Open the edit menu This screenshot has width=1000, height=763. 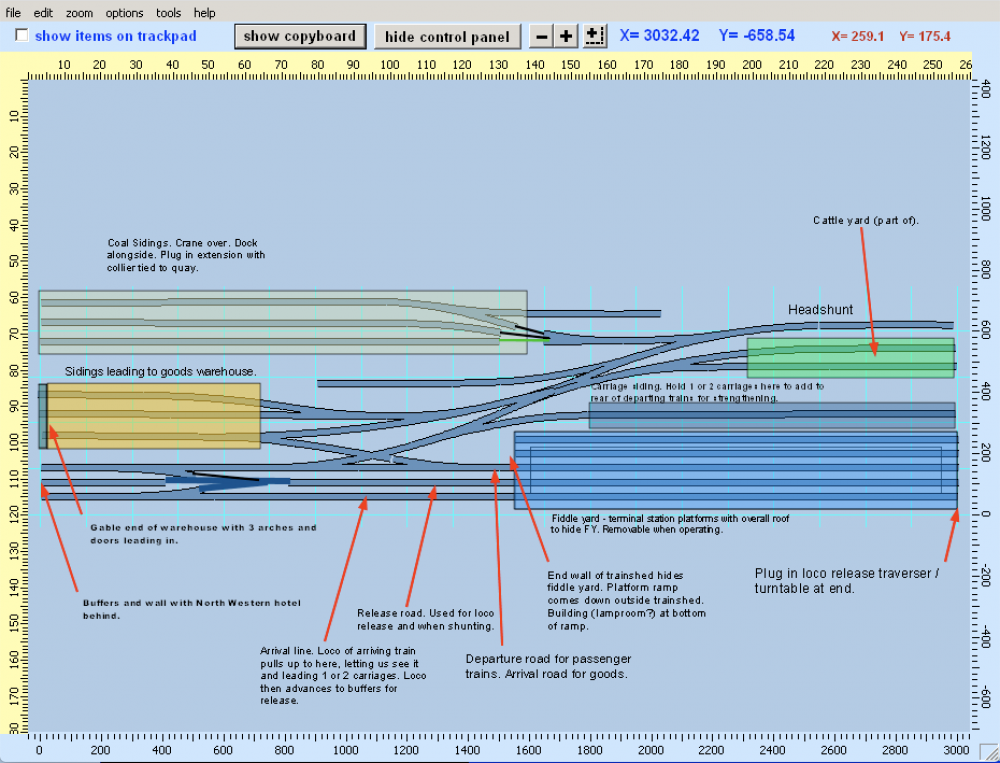[x=43, y=13]
